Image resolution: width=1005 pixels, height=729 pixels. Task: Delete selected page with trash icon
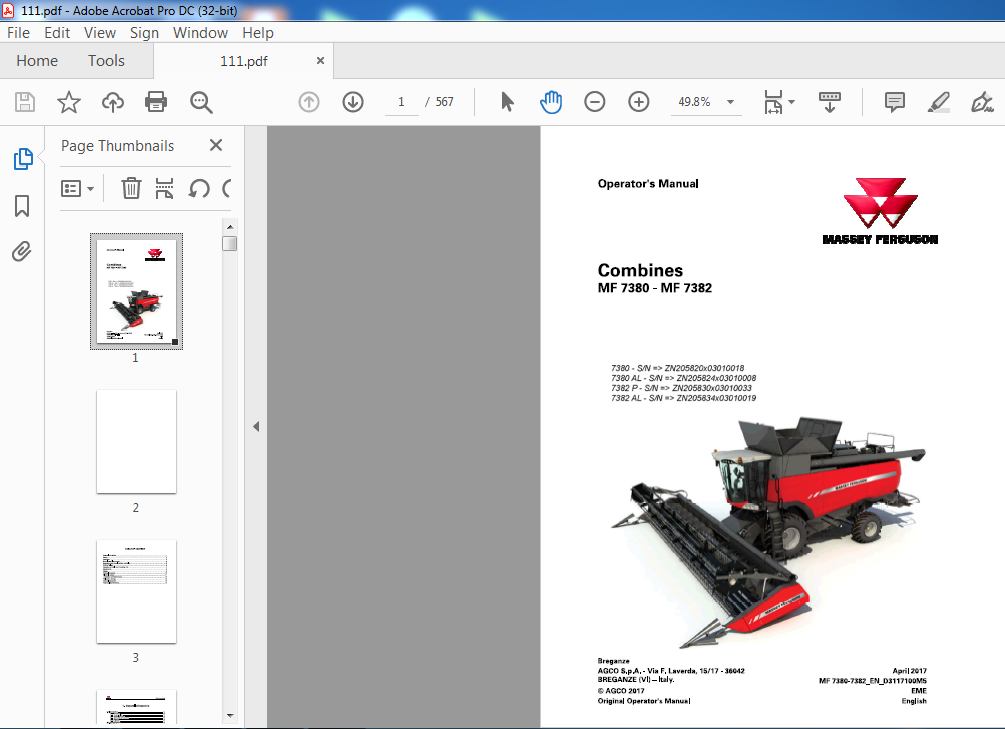tap(131, 189)
